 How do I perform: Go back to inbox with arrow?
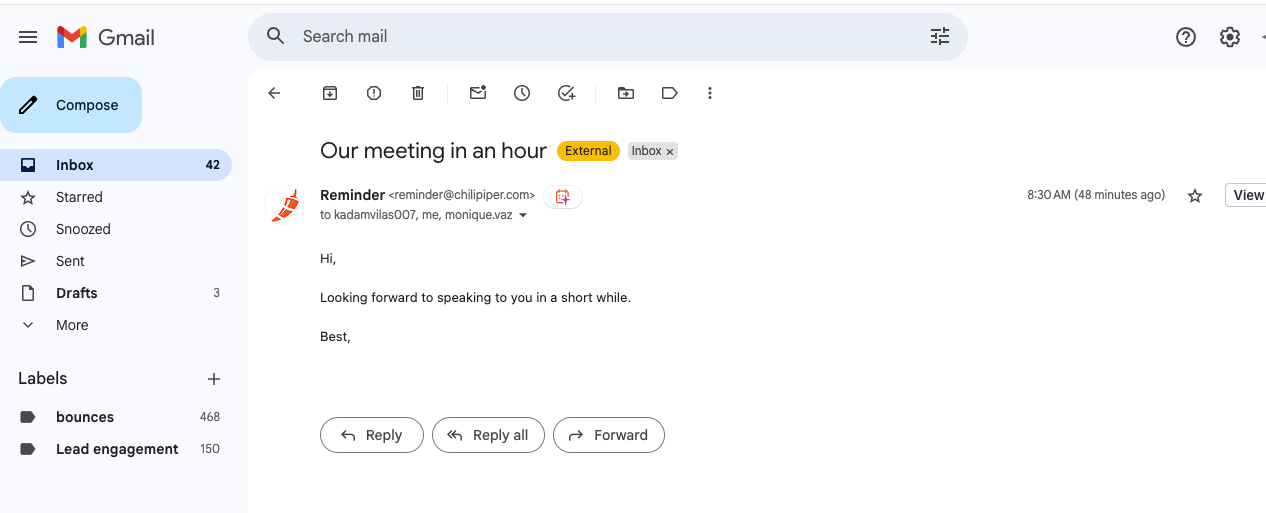[274, 93]
